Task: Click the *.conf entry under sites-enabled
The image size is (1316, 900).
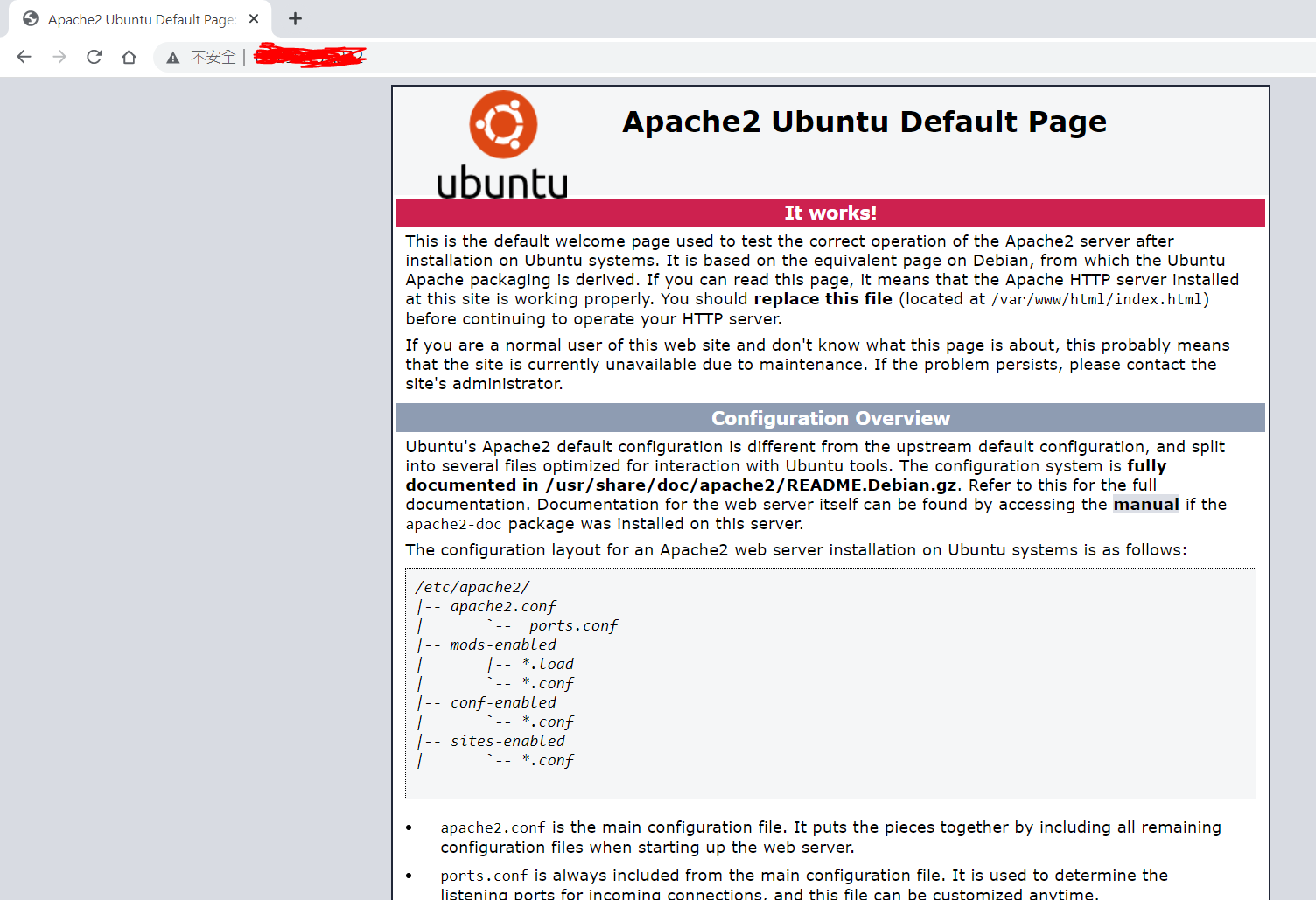Action: pyautogui.click(x=548, y=761)
